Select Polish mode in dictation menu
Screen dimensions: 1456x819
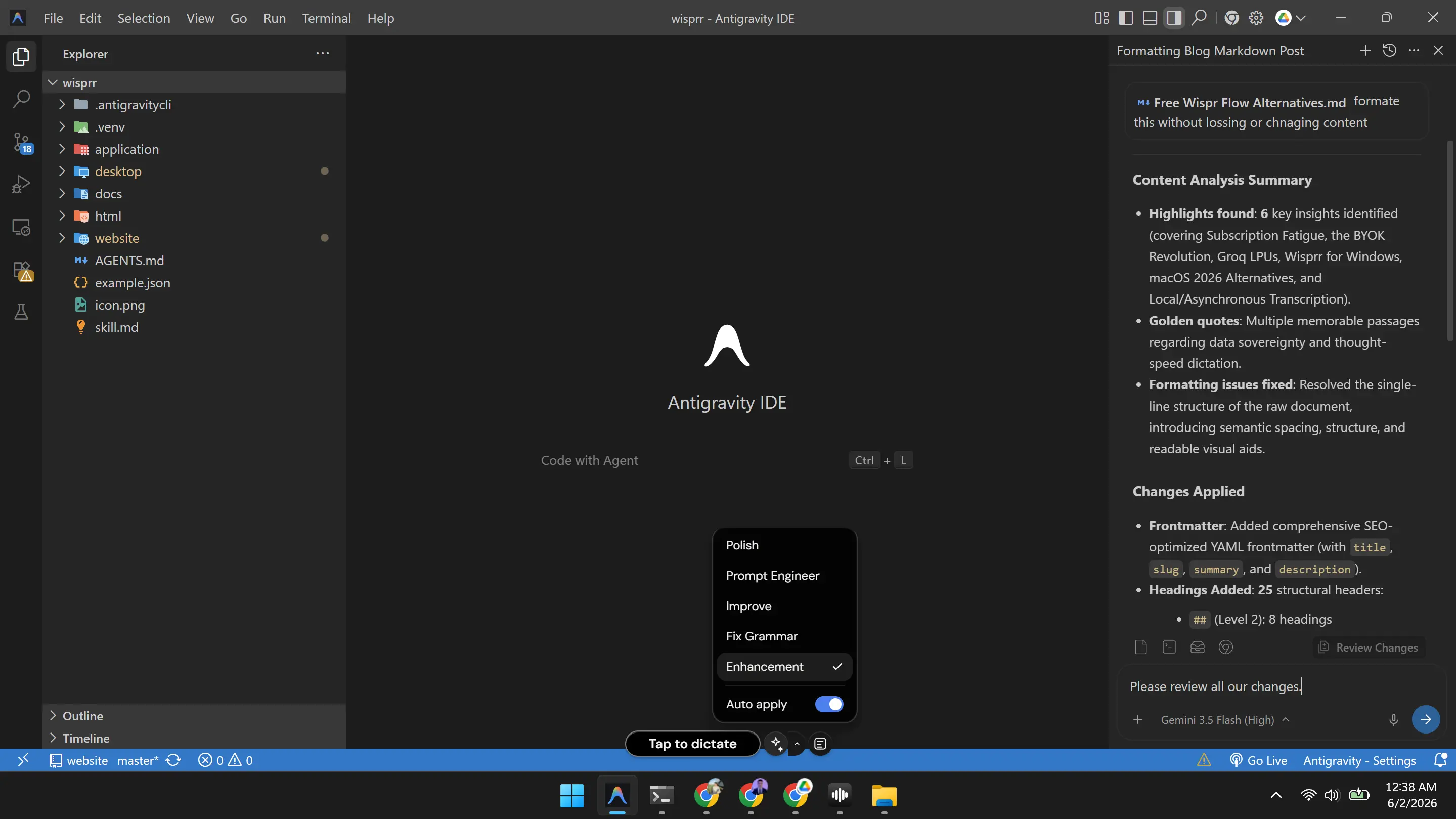pyautogui.click(x=784, y=545)
